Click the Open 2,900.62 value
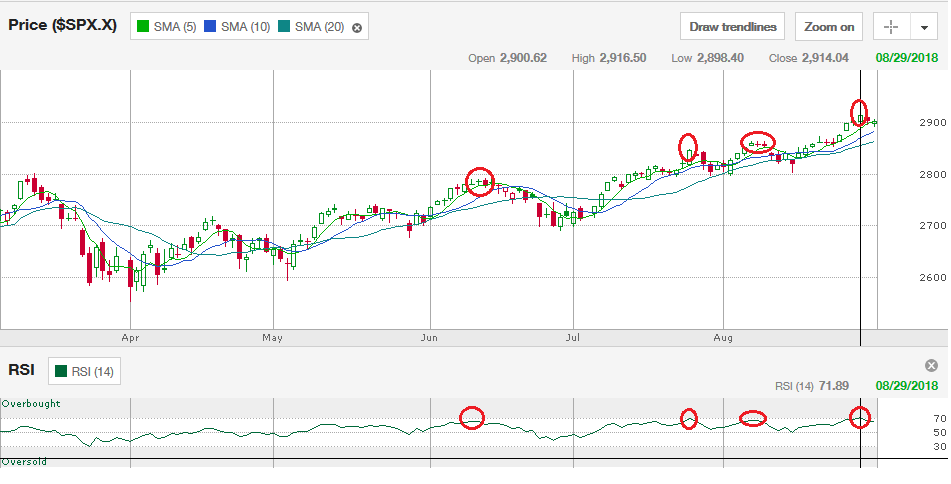Screen dimensions: 951x484 [x=508, y=58]
